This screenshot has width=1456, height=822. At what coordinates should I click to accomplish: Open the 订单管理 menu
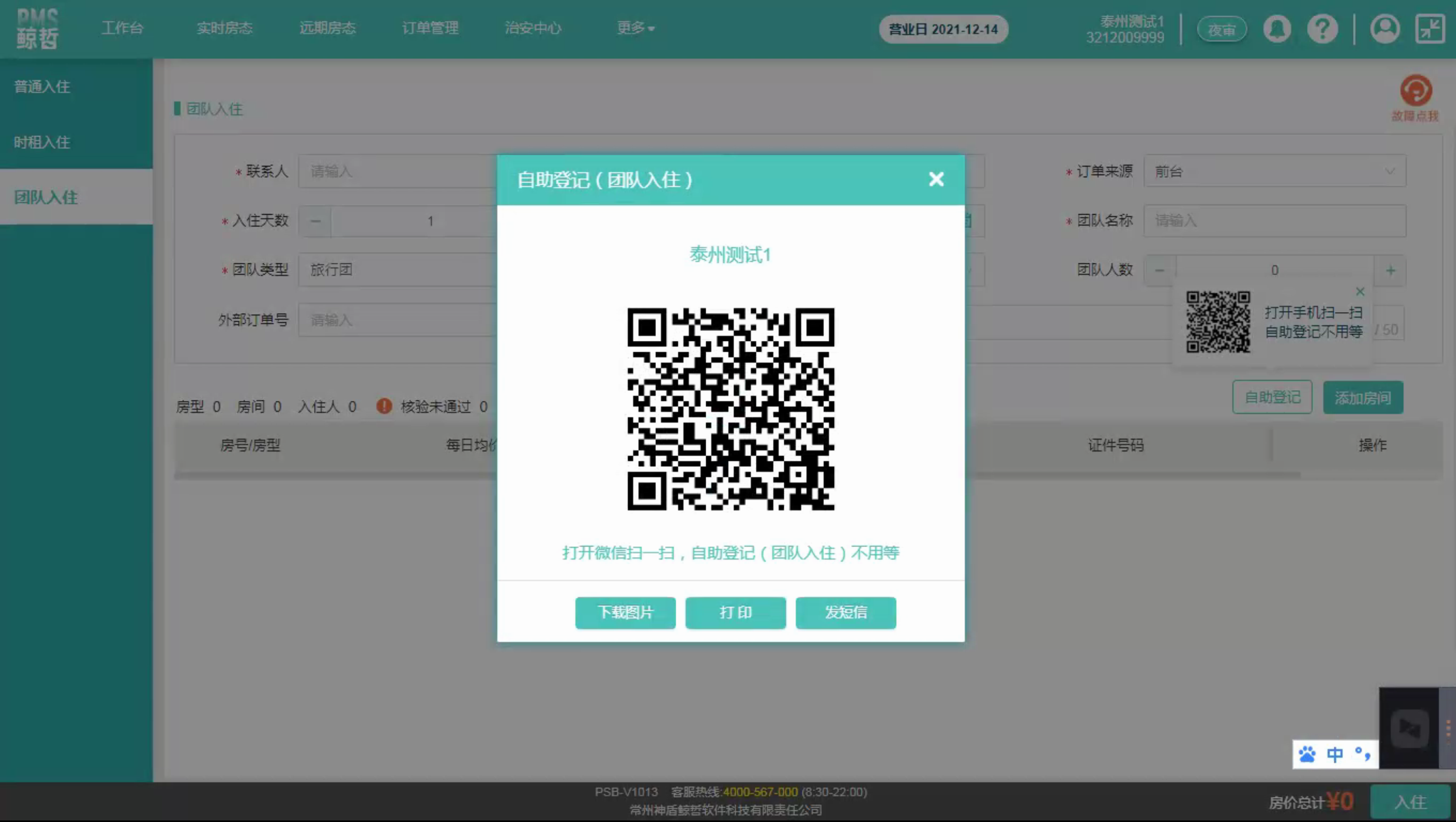point(430,28)
